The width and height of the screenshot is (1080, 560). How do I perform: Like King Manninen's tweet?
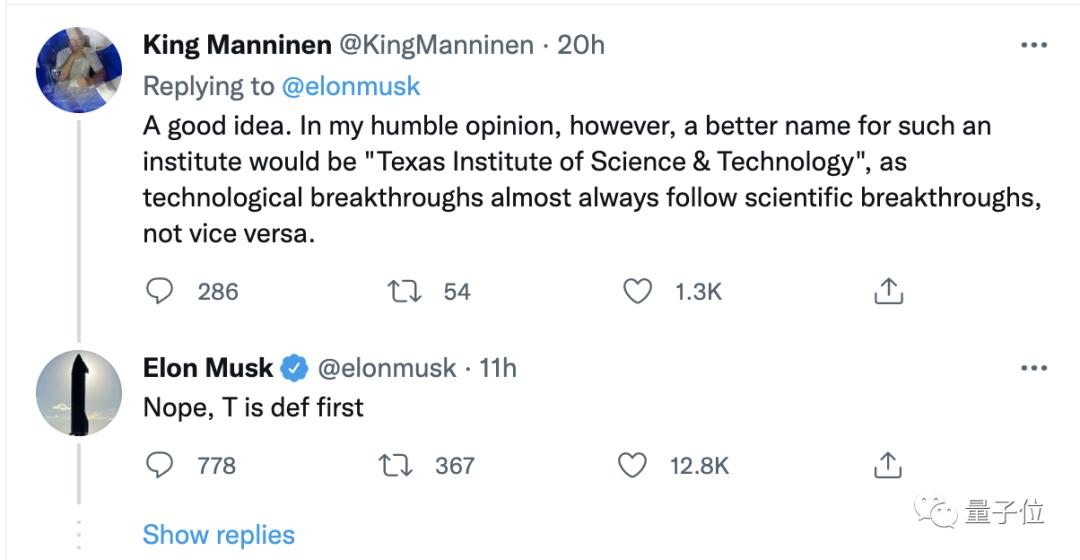click(637, 291)
